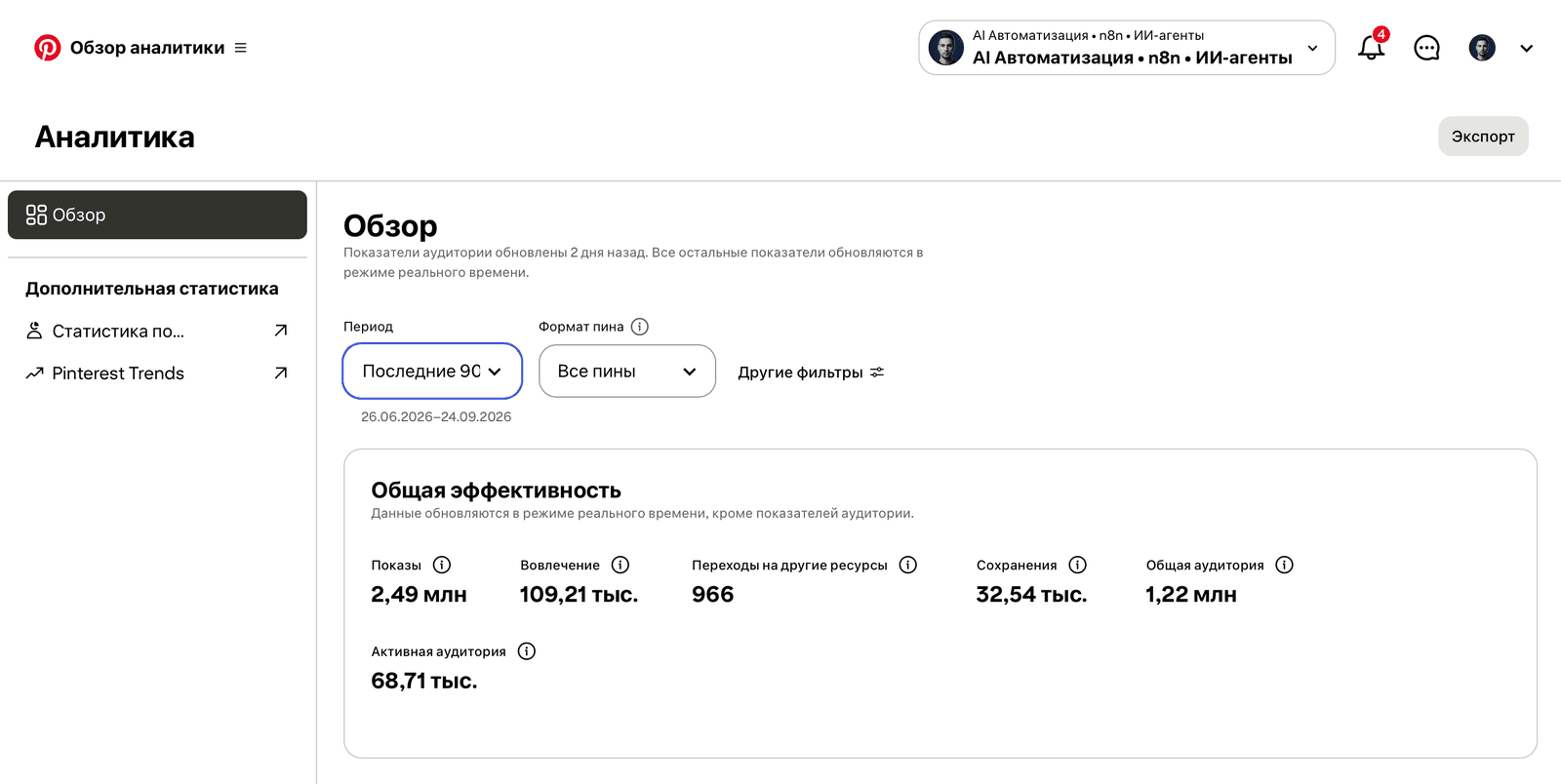Image resolution: width=1561 pixels, height=784 pixels.
Task: Click the info icon beside Активная аудитория
Action: [527, 651]
